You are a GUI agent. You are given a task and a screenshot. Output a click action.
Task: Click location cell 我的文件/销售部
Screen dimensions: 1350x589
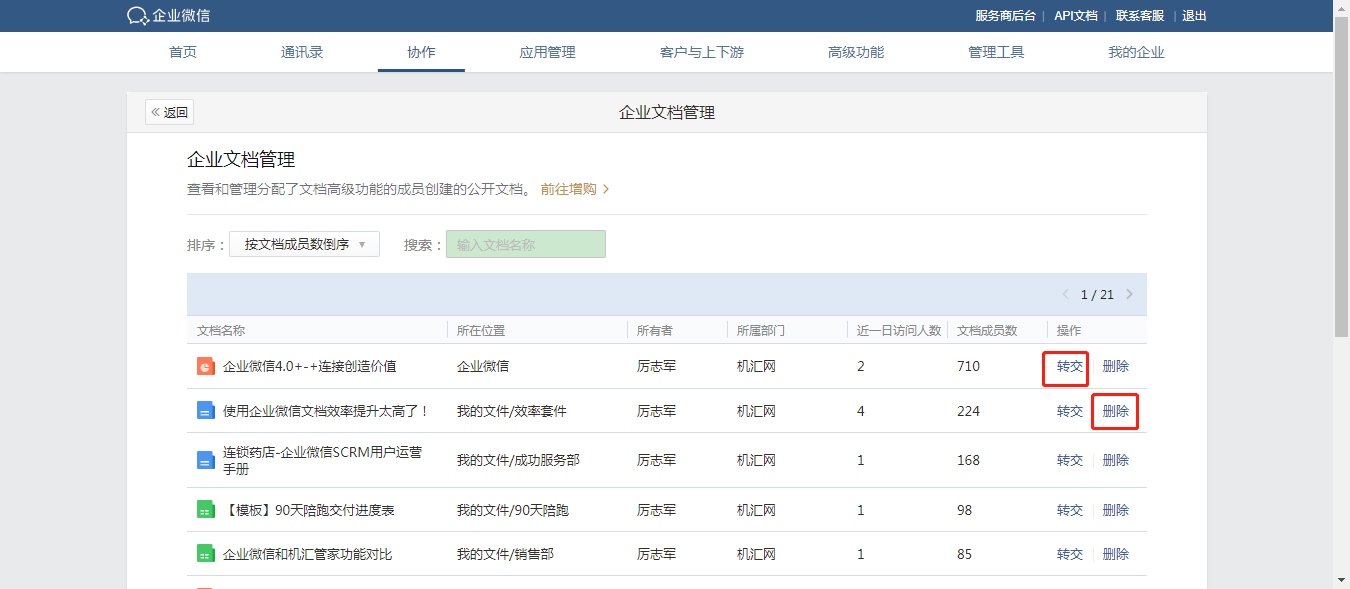pyautogui.click(x=505, y=554)
